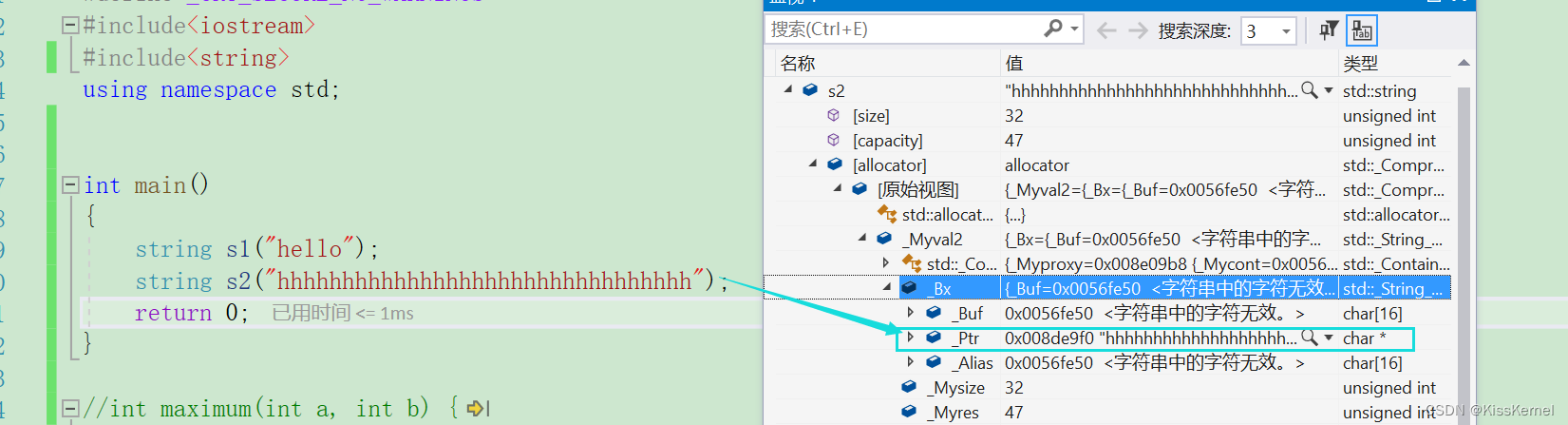1568x425 pixels.
Task: Click the _Alias cube icon
Action: (934, 361)
